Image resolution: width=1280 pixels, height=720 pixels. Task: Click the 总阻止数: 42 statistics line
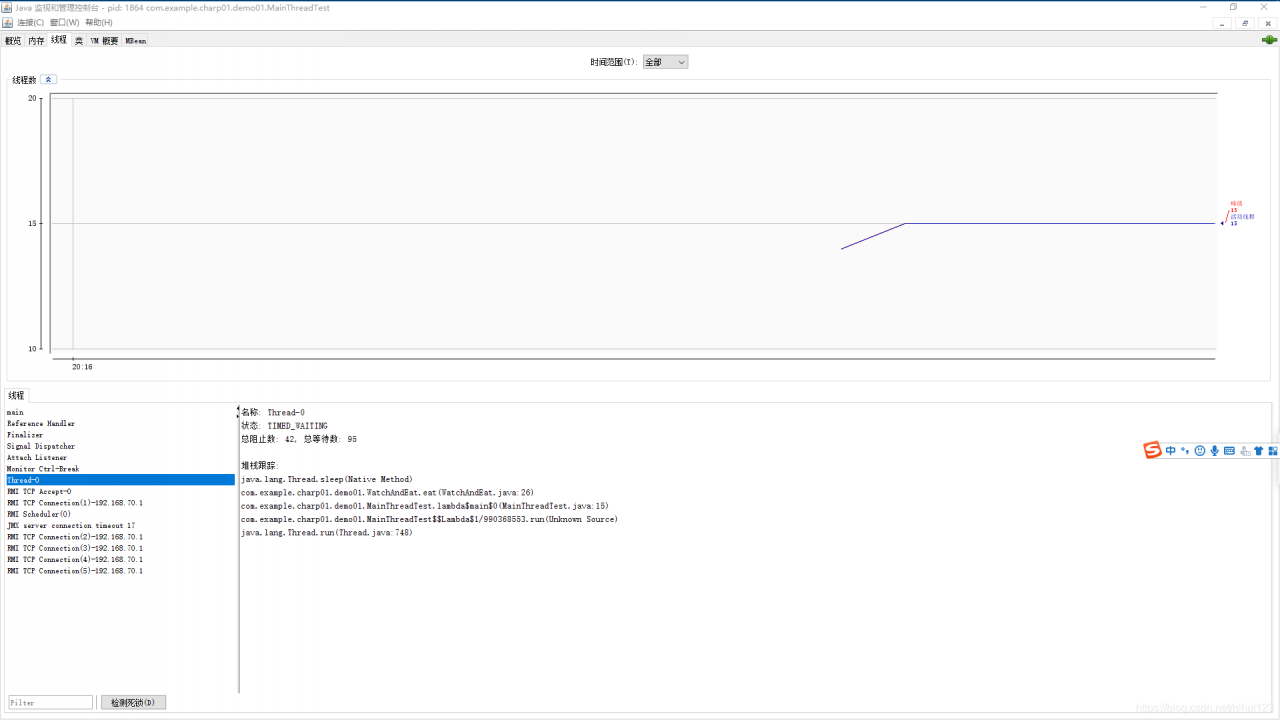pos(299,439)
